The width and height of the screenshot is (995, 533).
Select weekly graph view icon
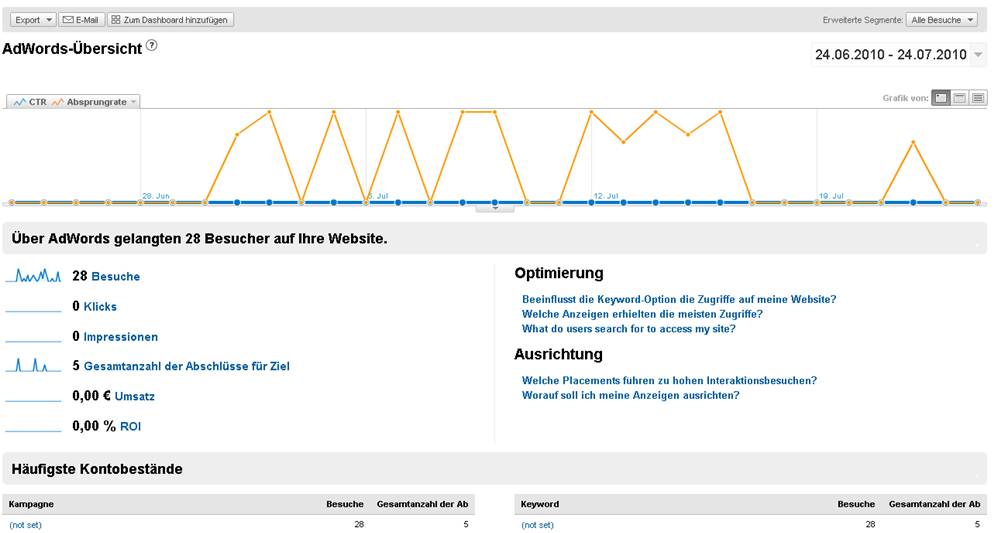(959, 98)
